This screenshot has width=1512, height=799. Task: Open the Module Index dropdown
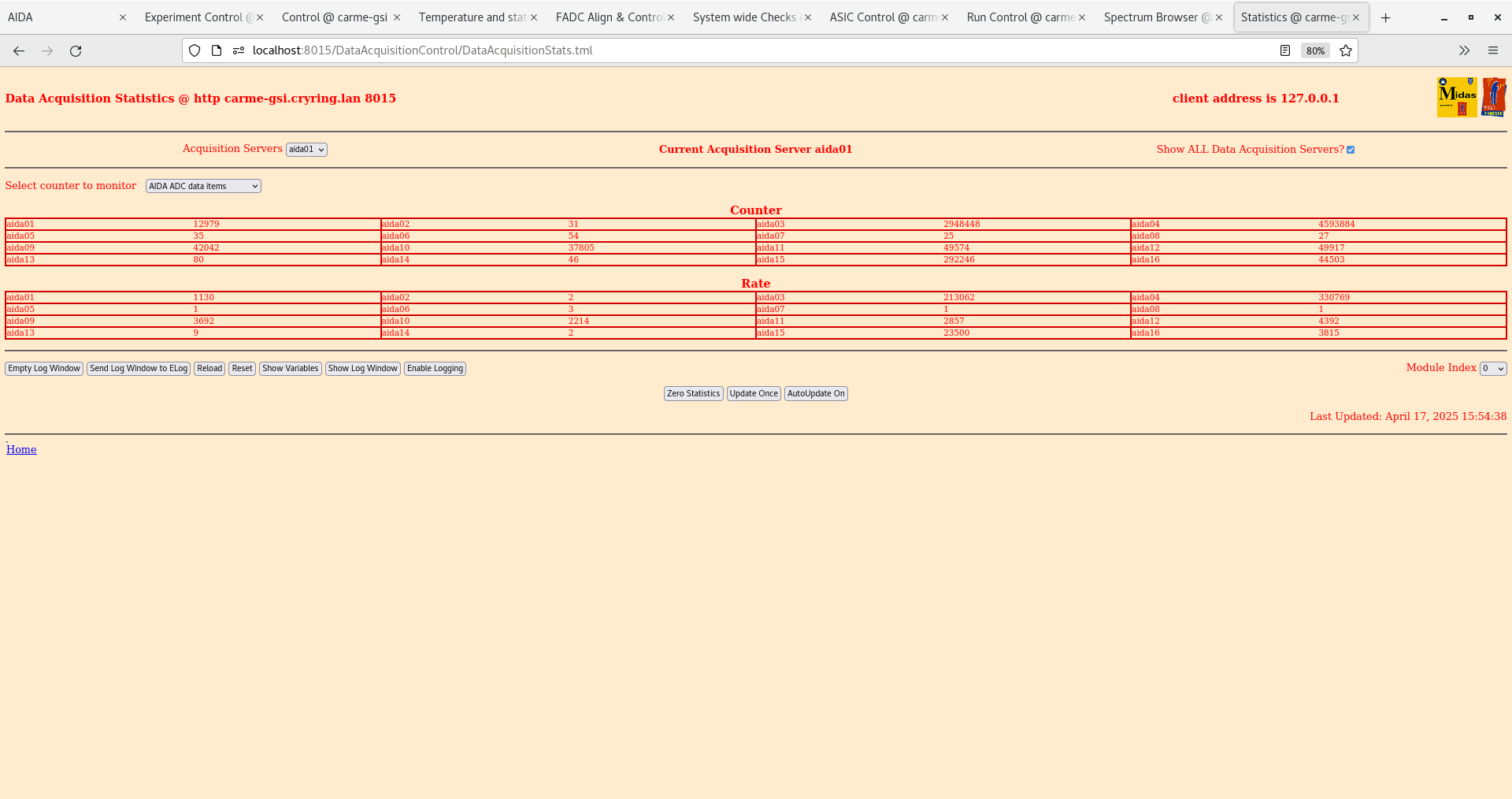(x=1492, y=368)
